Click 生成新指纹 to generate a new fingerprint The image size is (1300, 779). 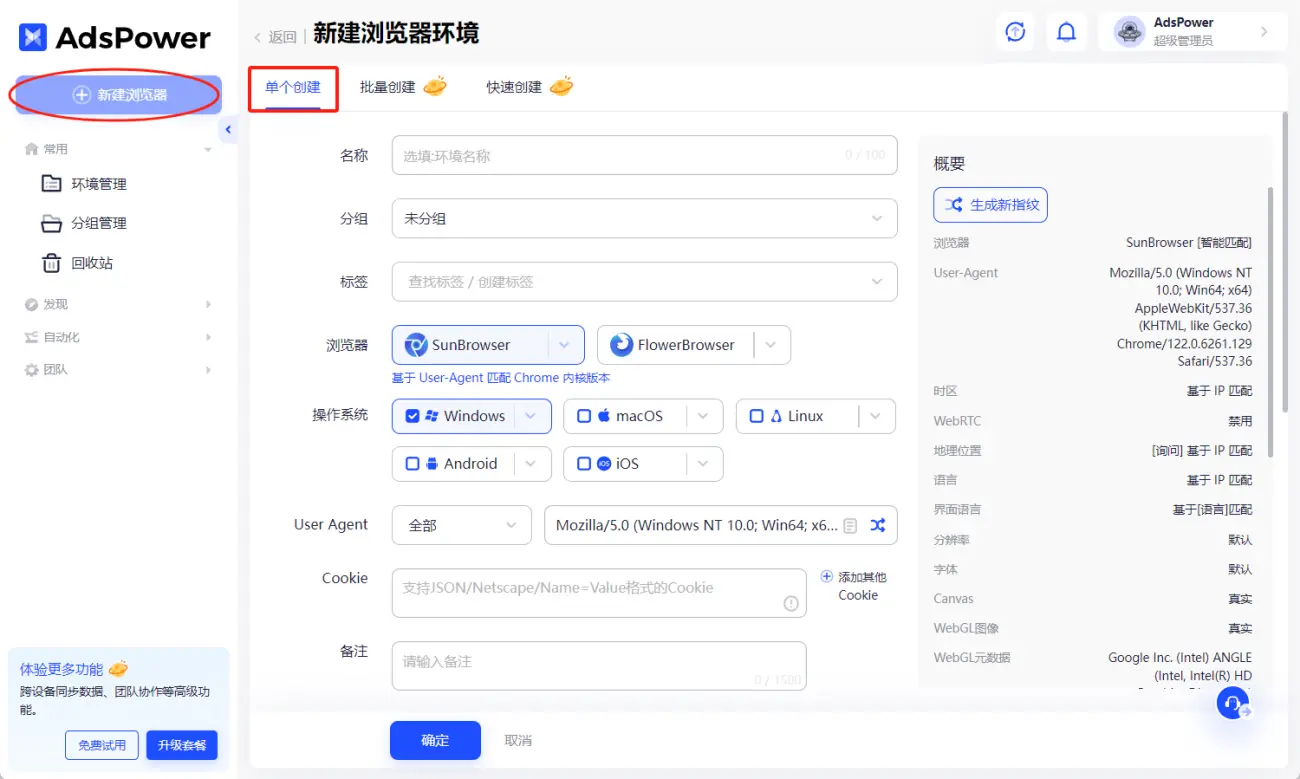tap(990, 204)
